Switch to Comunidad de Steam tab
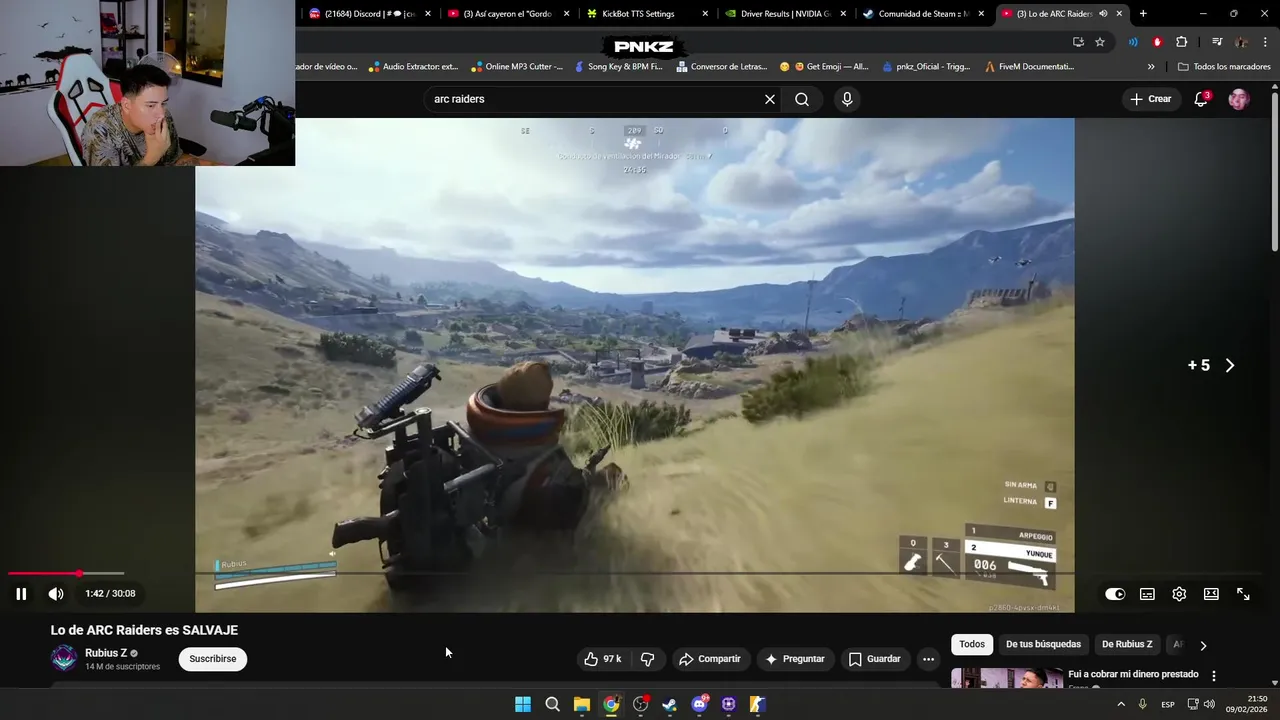 coord(923,14)
